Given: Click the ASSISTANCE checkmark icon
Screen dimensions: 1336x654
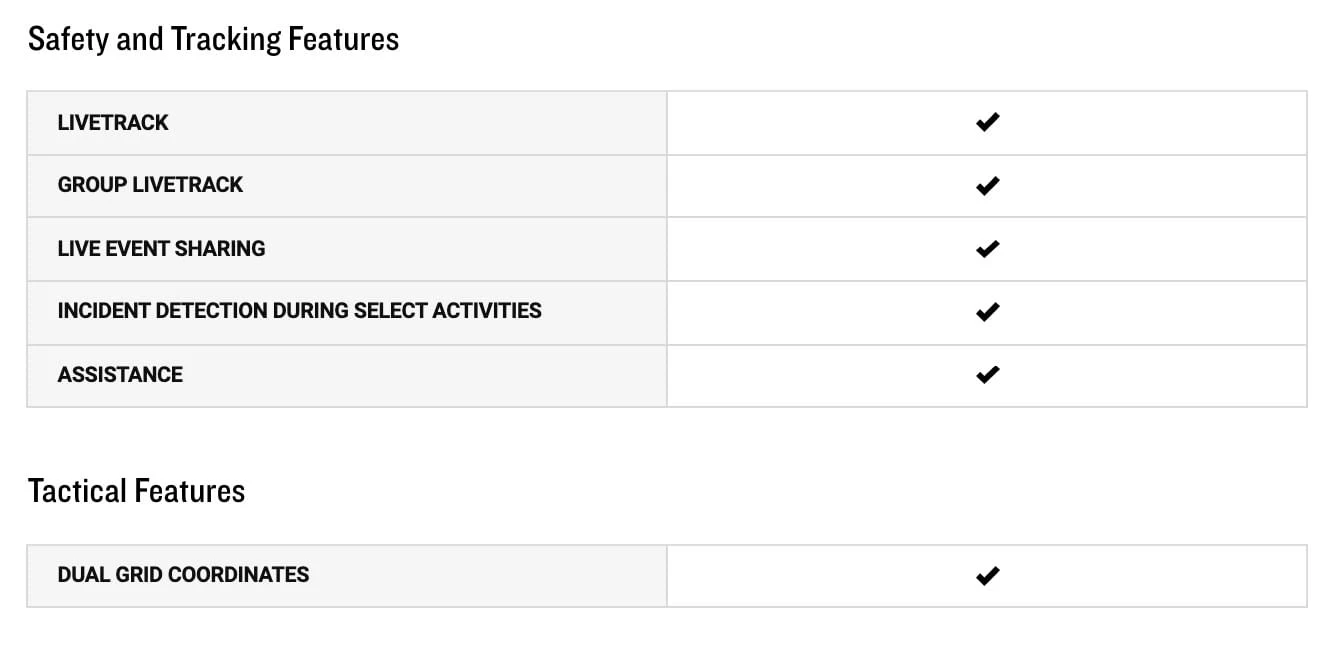Looking at the screenshot, I should [x=987, y=375].
